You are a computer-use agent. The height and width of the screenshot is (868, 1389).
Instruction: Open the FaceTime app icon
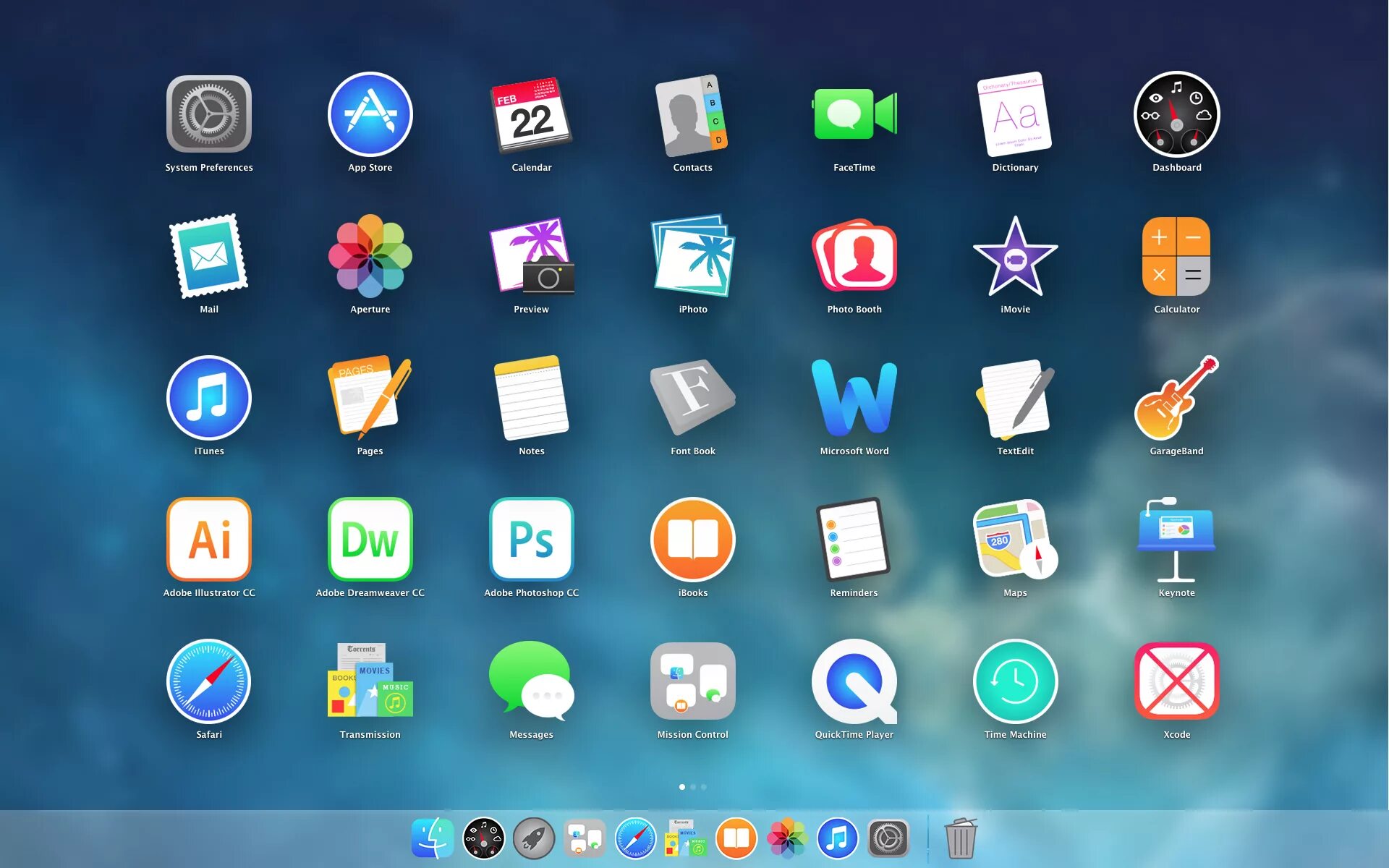point(854,116)
